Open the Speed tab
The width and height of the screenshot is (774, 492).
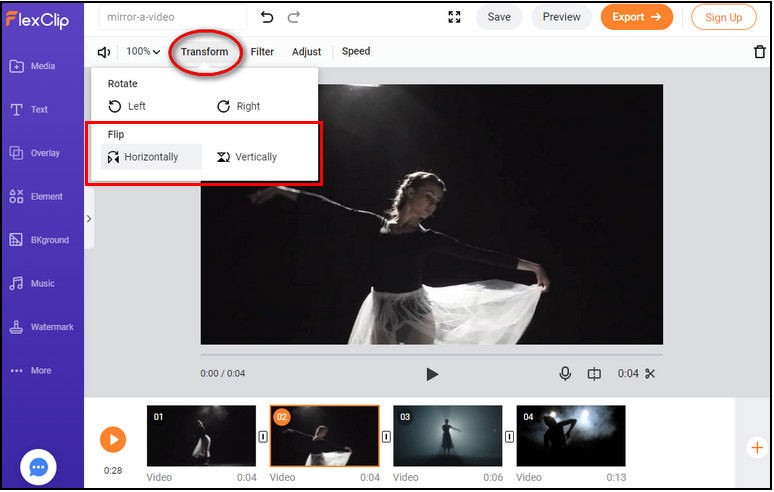pyautogui.click(x=356, y=51)
